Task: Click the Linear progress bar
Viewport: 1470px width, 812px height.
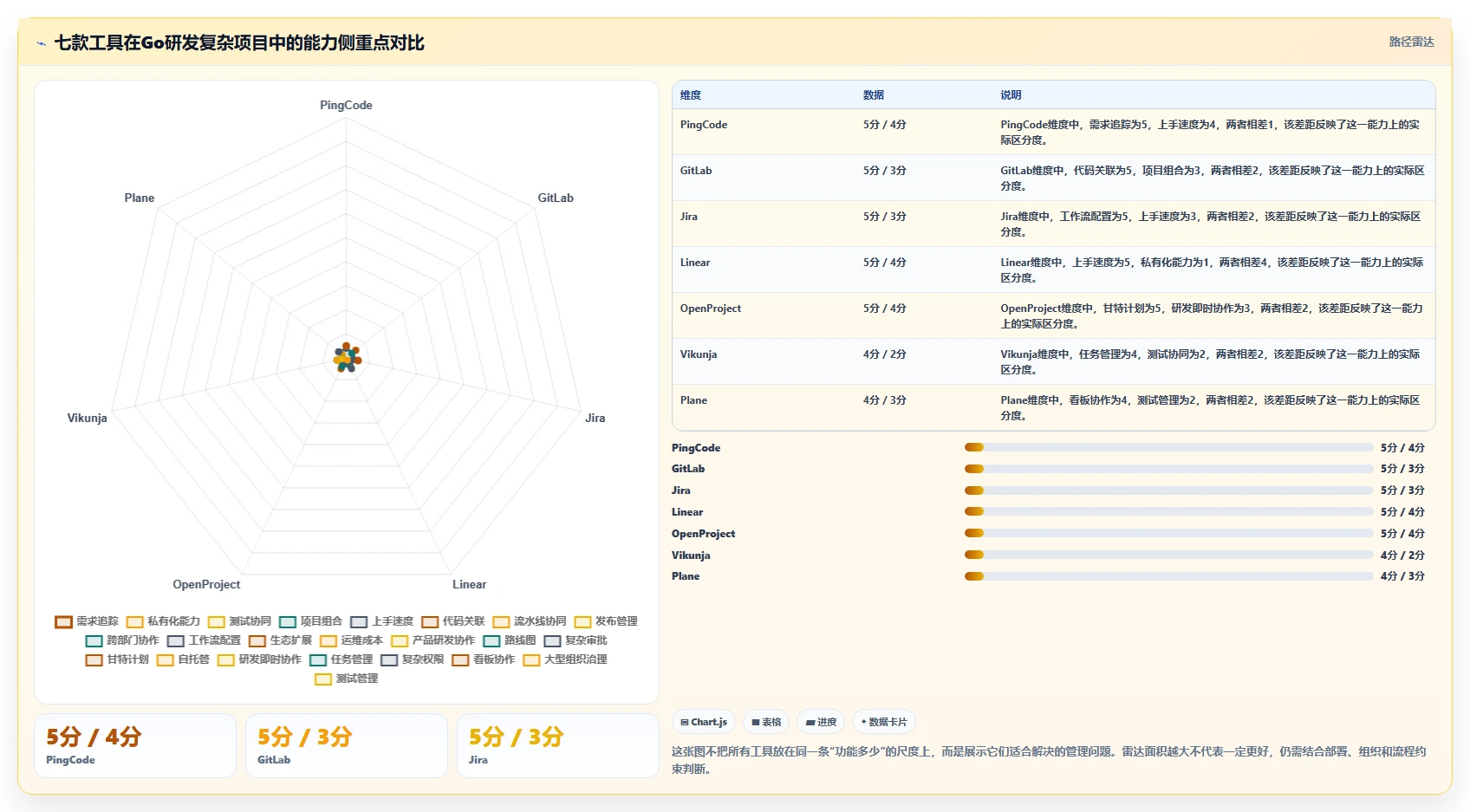Action: coord(1169,512)
